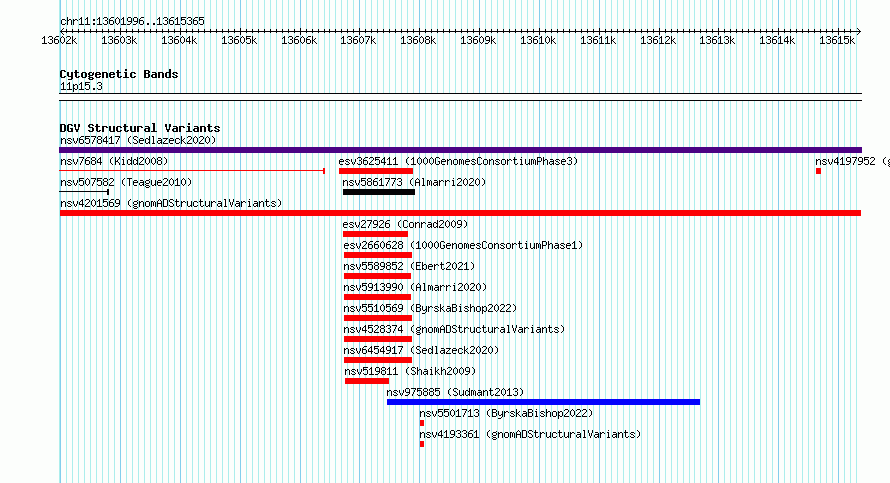This screenshot has width=890, height=483.
Task: Click the 13613k ruler tick label
Action: pyautogui.click(x=717, y=41)
